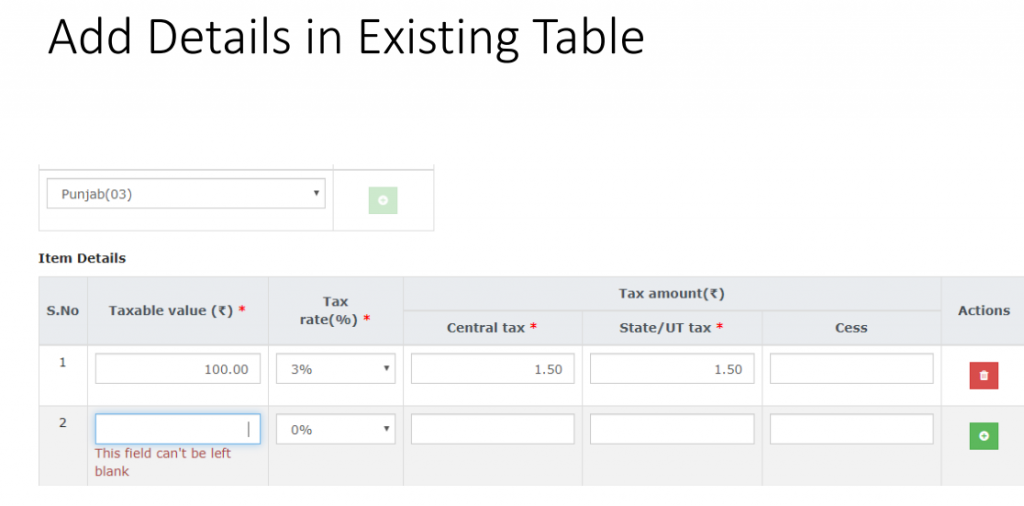The width and height of the screenshot is (1024, 506).
Task: Click the Tax amount(₹) header
Action: click(x=672, y=294)
